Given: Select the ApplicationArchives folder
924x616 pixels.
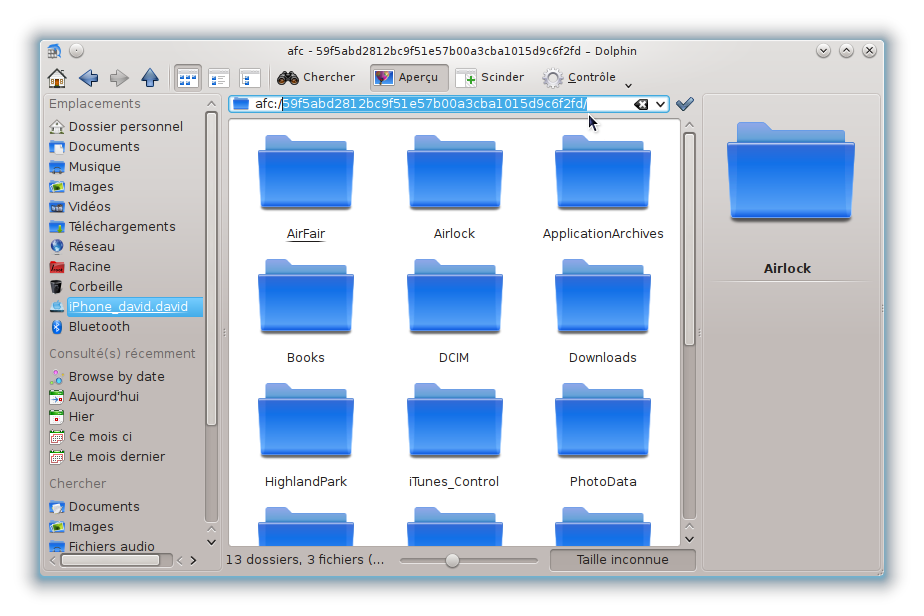Looking at the screenshot, I should [603, 187].
